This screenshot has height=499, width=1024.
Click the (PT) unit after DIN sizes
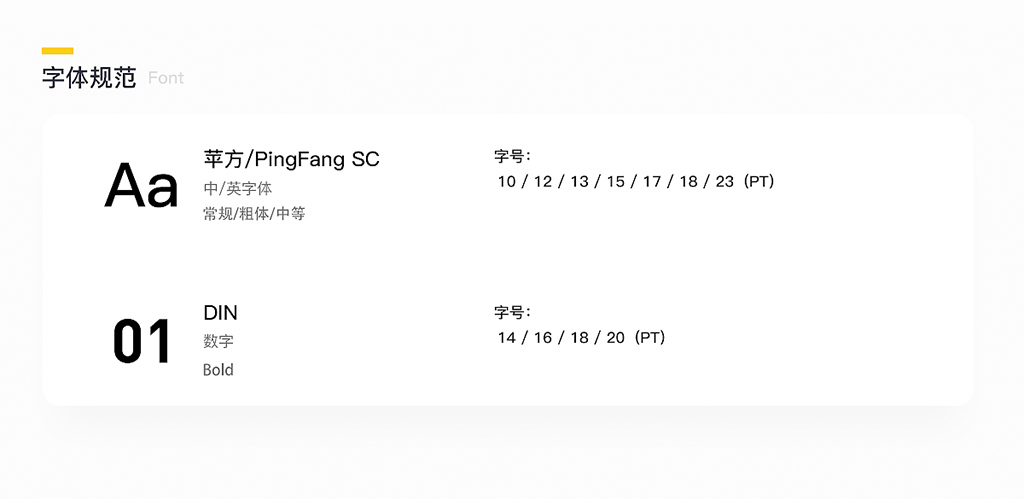pos(649,338)
